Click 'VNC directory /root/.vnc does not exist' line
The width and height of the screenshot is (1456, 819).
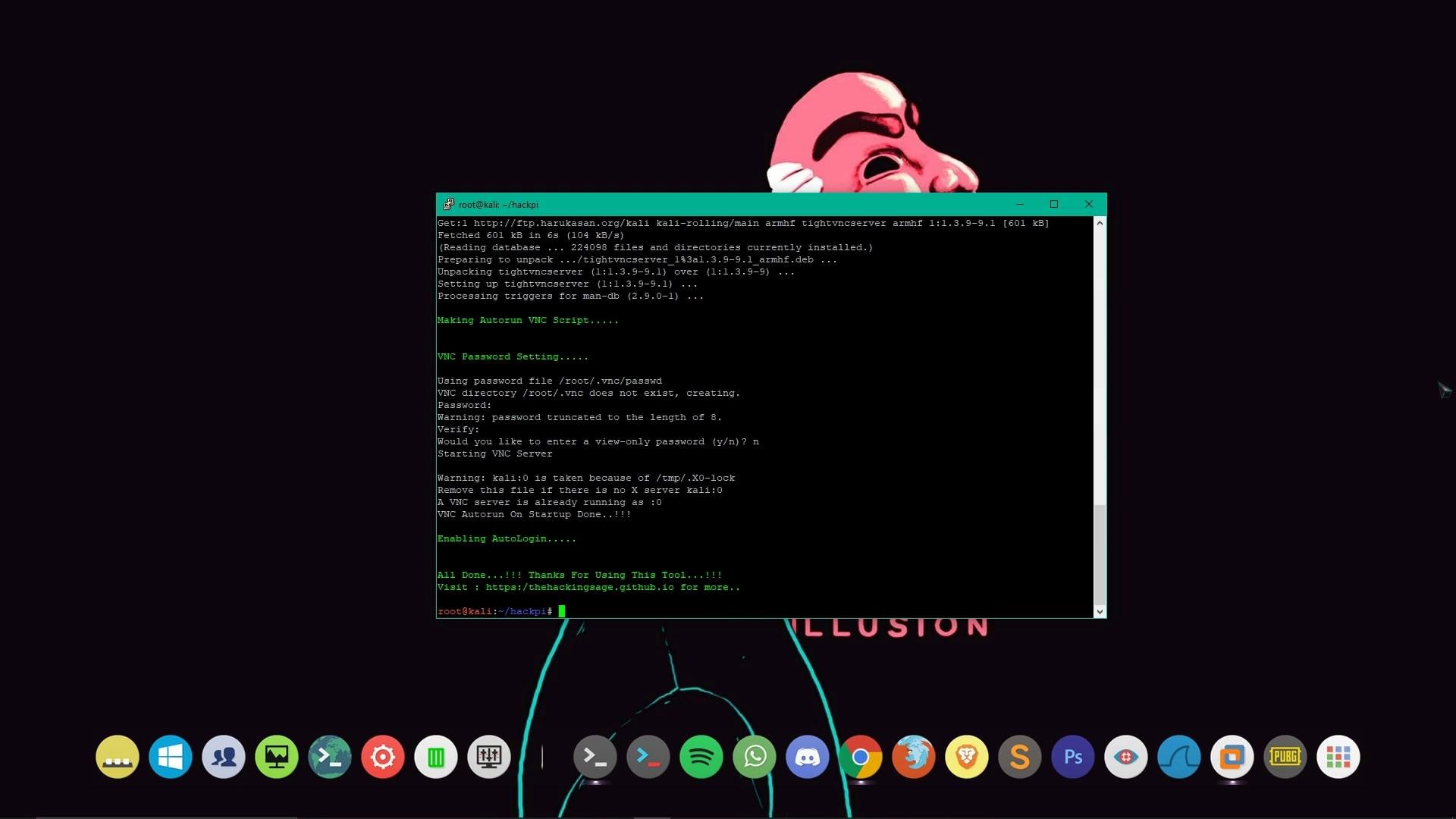point(588,393)
